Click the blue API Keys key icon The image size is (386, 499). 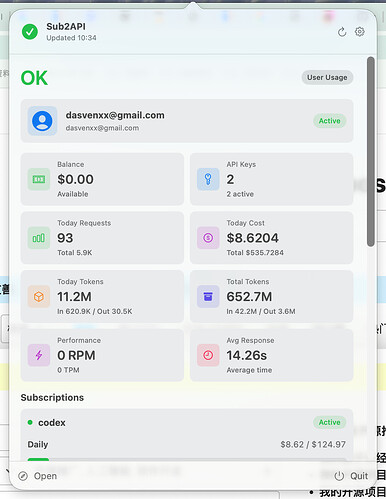coord(208,179)
